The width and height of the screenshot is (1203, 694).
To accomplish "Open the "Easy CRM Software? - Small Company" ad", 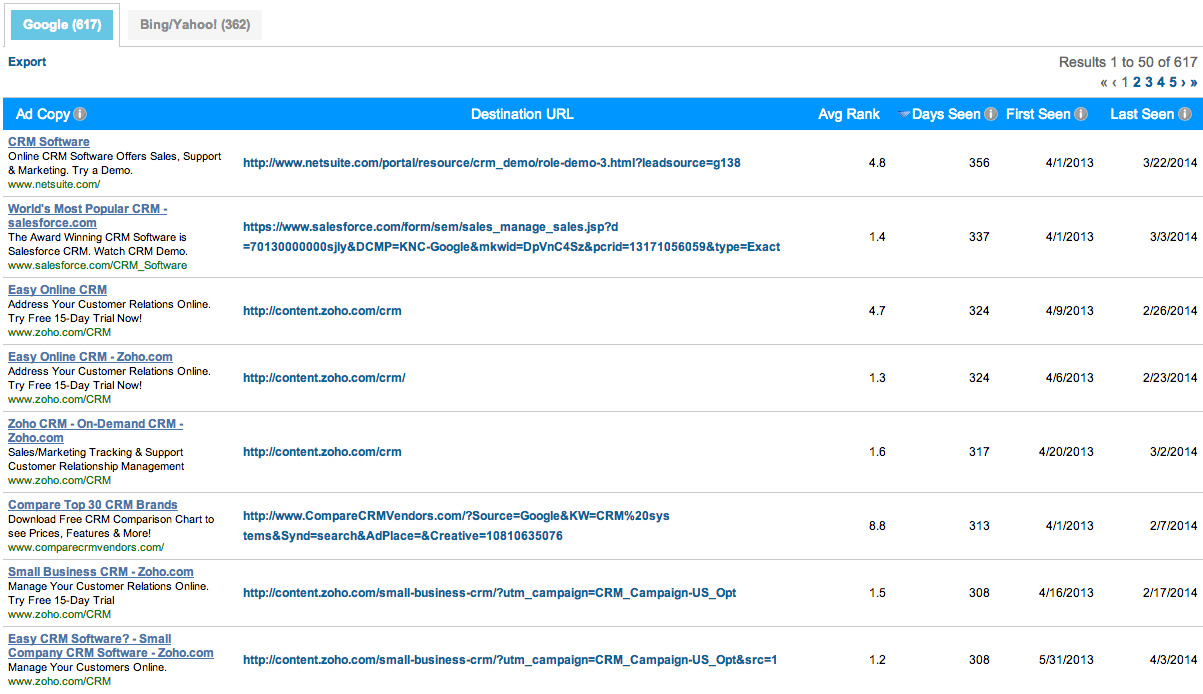I will pyautogui.click(x=111, y=646).
